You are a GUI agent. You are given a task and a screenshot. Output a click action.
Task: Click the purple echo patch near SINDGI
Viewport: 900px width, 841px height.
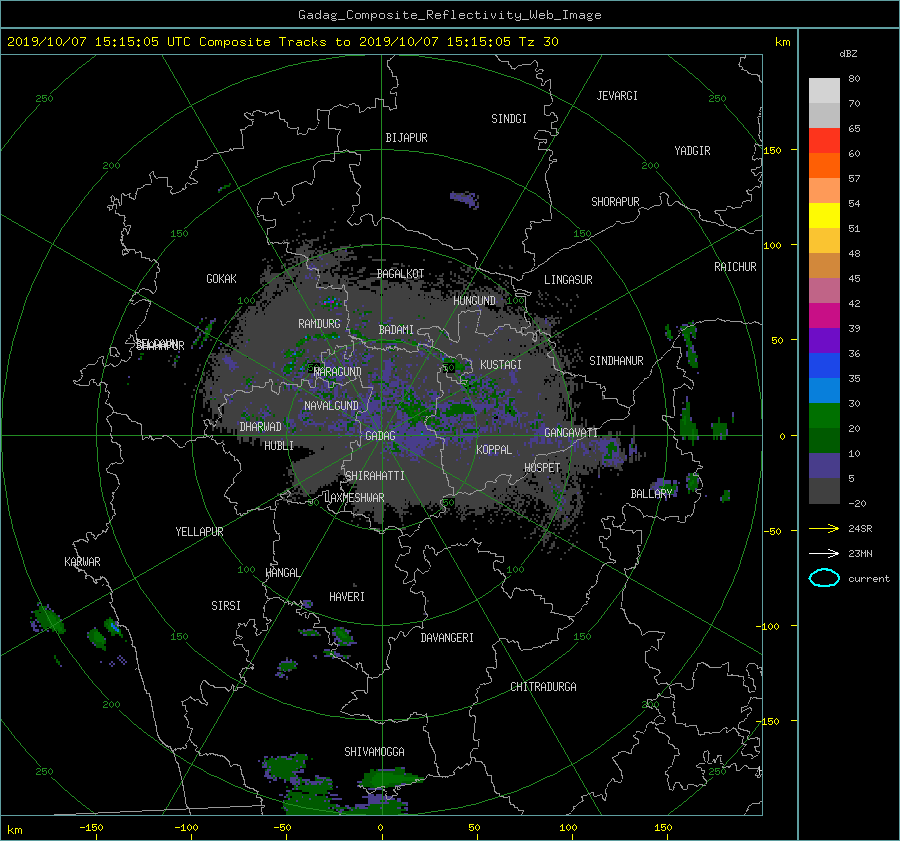(x=464, y=199)
